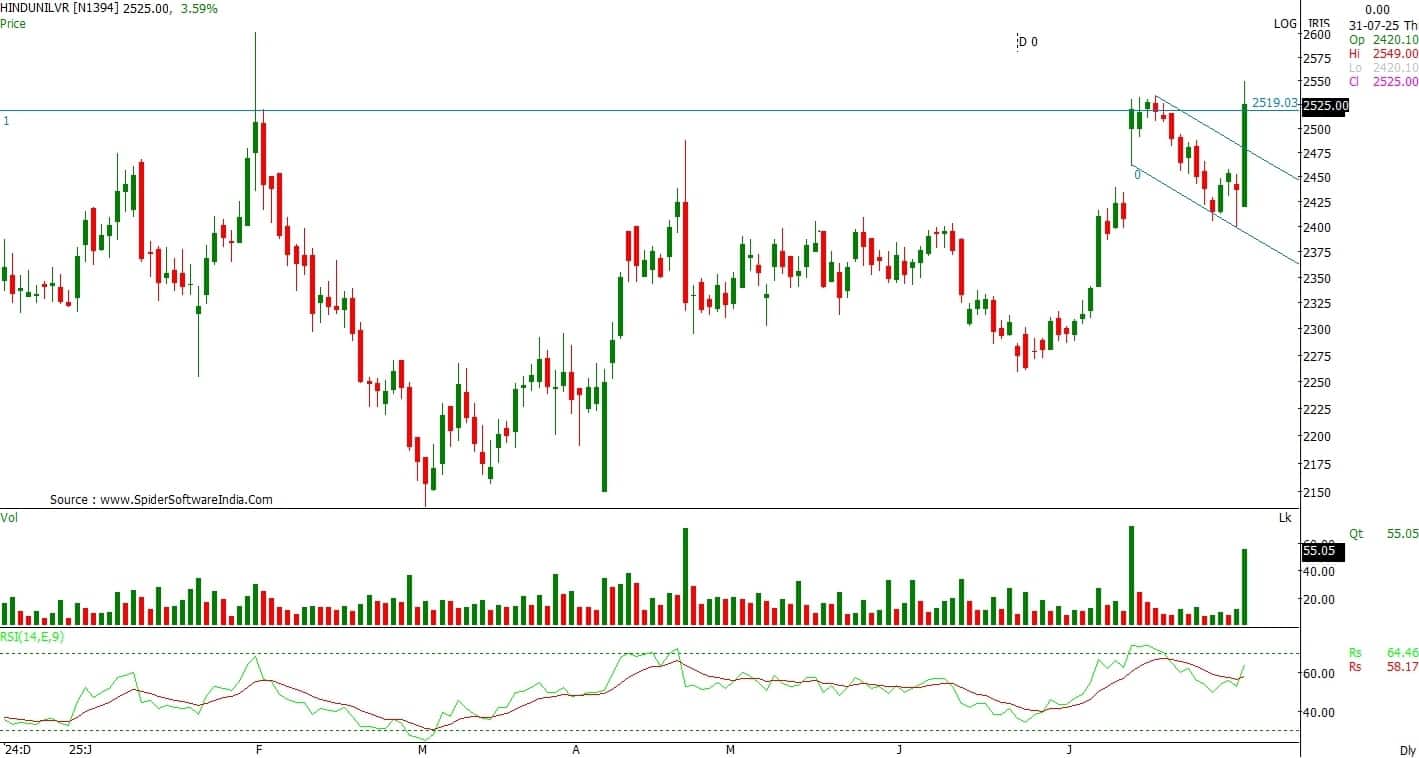Open the SpiderSoftwareIndia.Com source link

(x=161, y=499)
